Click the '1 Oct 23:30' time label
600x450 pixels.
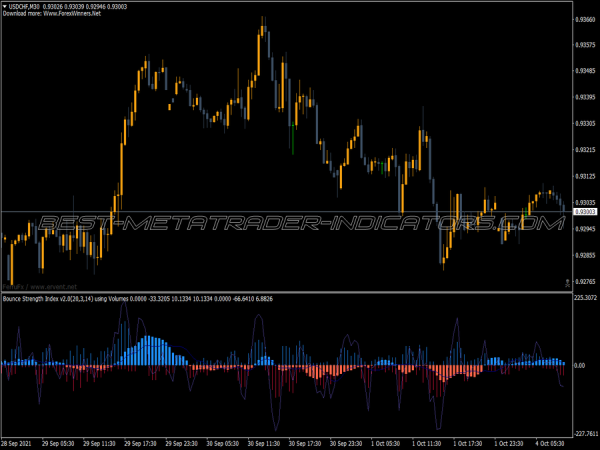pos(509,444)
